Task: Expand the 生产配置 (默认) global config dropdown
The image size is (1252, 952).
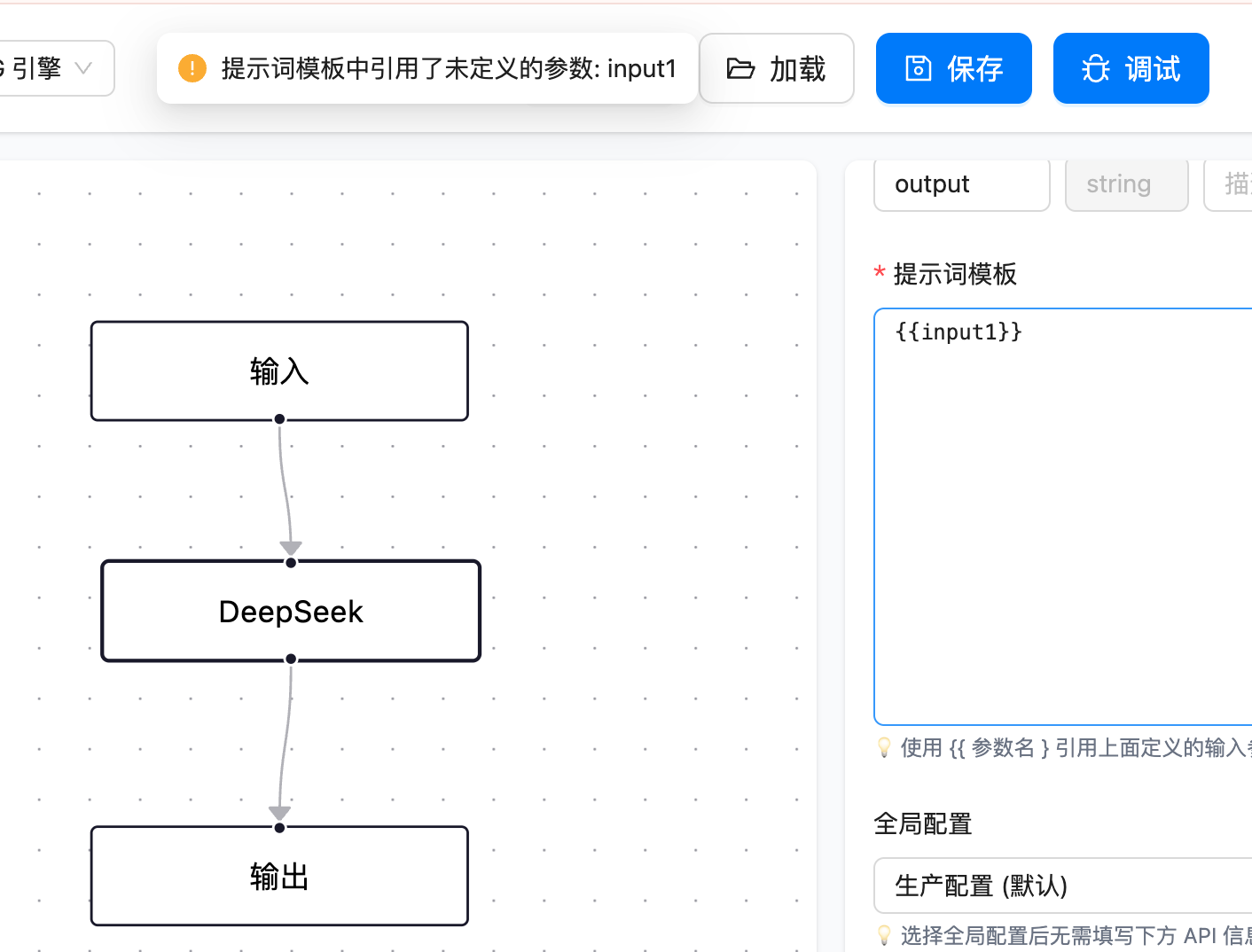Action: [1062, 885]
